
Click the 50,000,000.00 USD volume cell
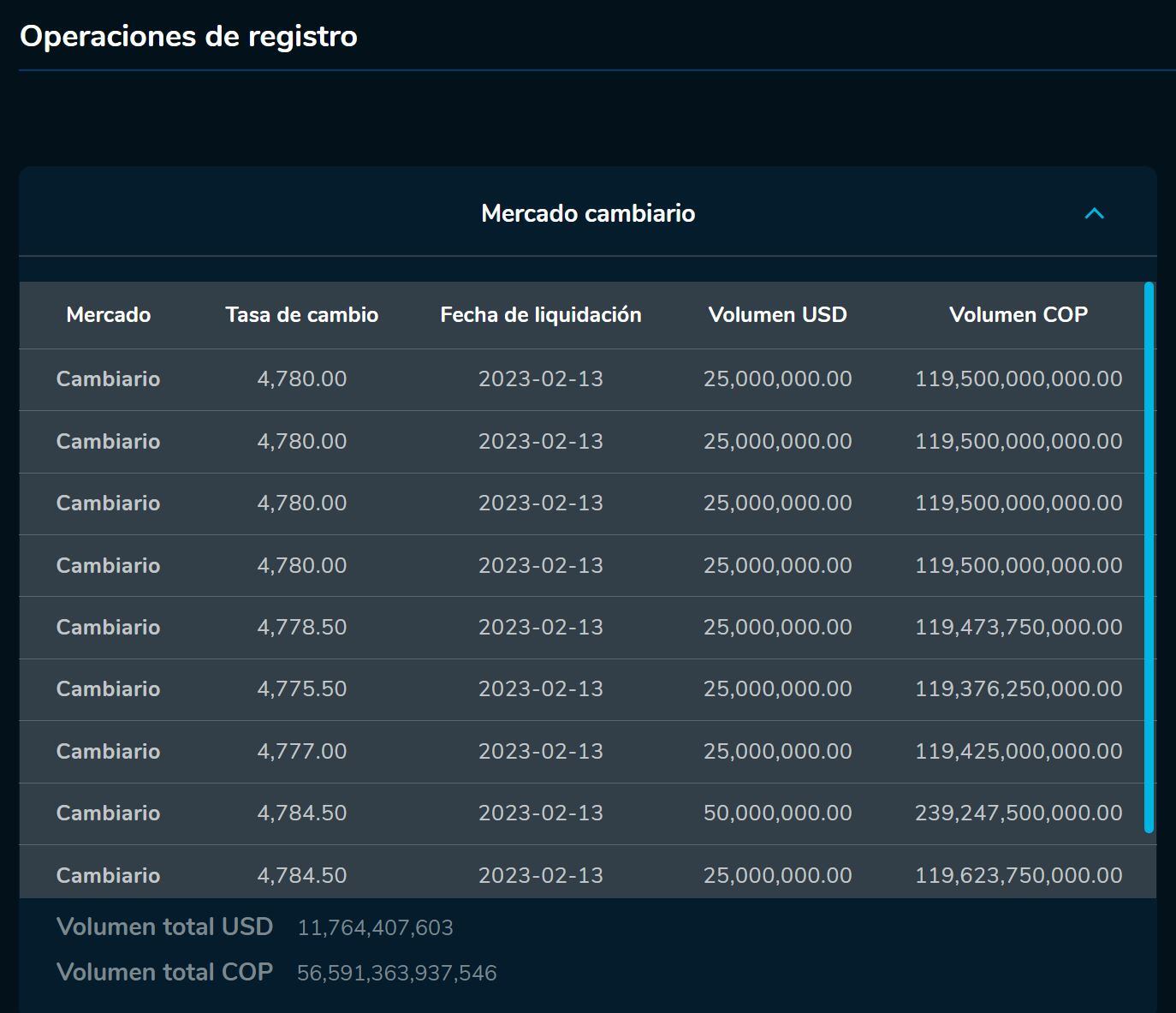coord(777,813)
